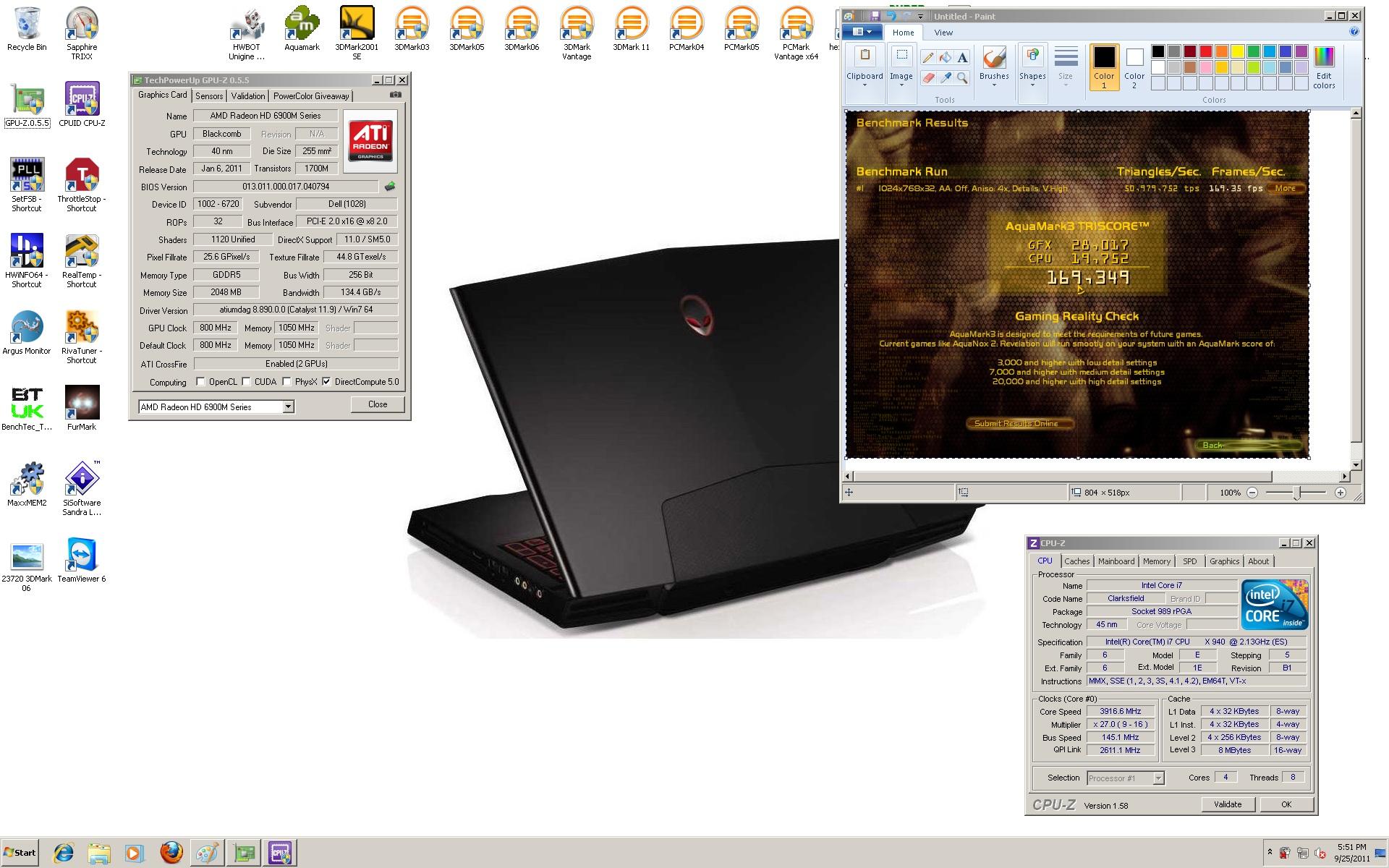Screen dimensions: 1389x868
Task: Switch to the View tab in Paint
Action: [x=943, y=33]
